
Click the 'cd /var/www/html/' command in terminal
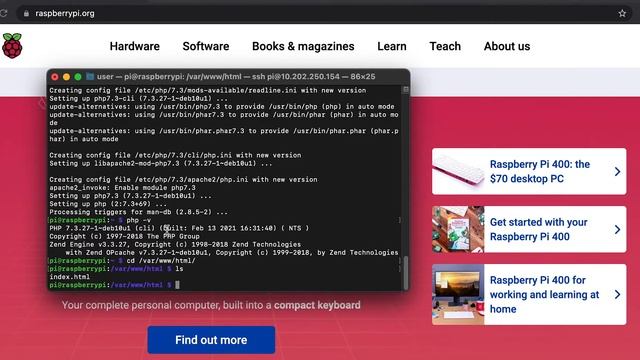click(161, 260)
